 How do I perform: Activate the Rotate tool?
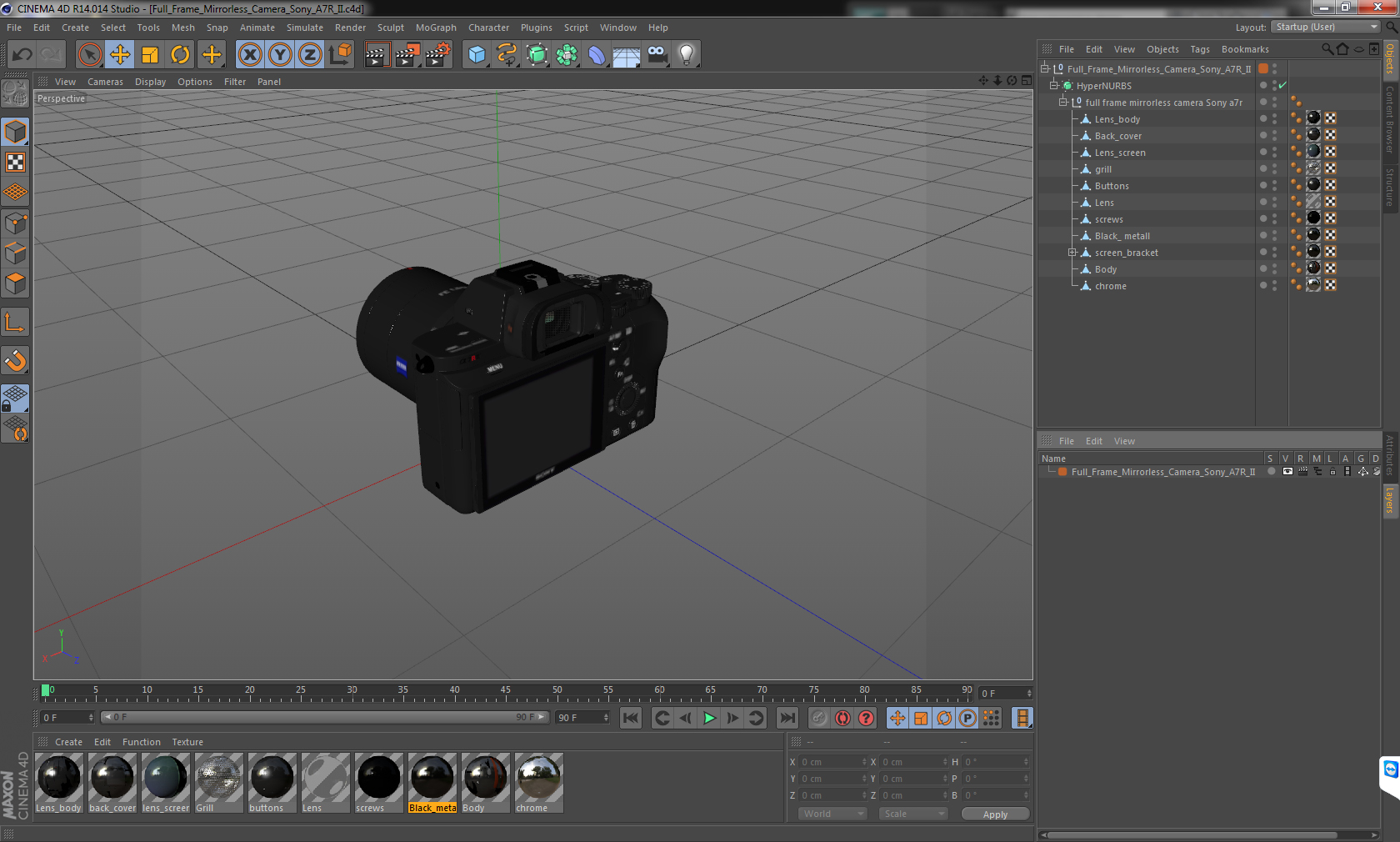[x=180, y=55]
